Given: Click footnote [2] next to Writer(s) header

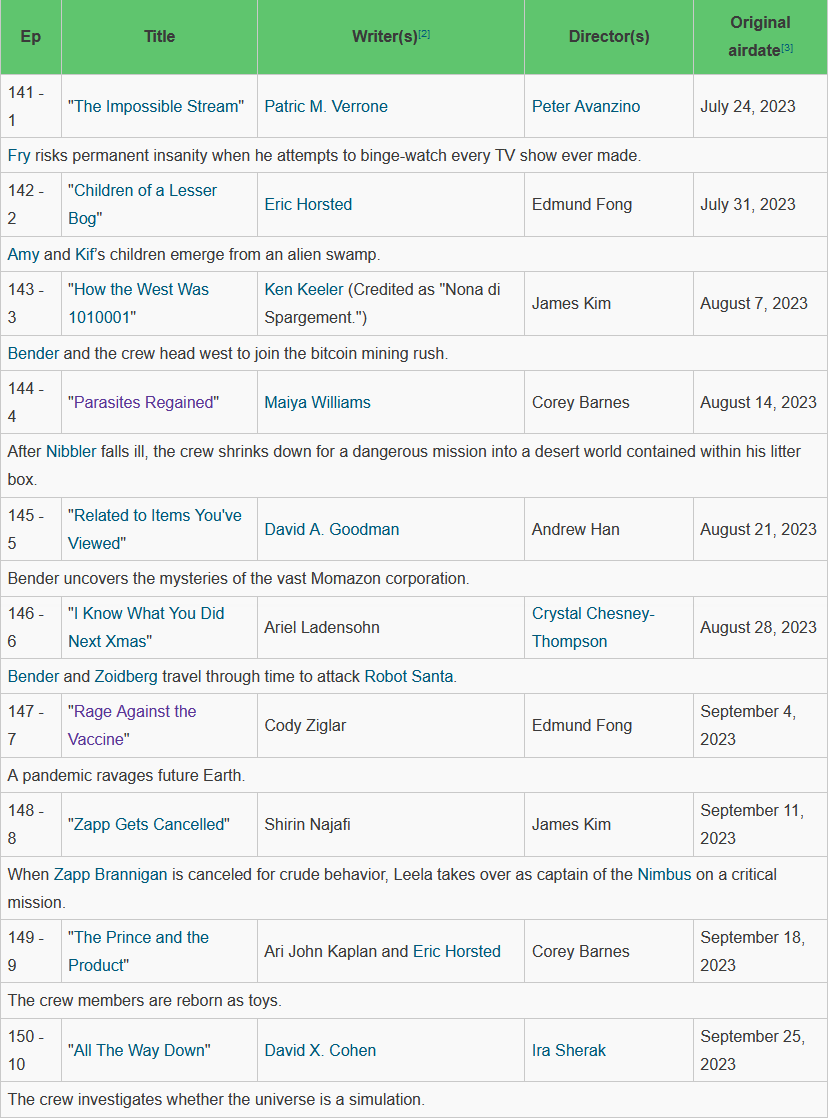Looking at the screenshot, I should click(x=424, y=34).
